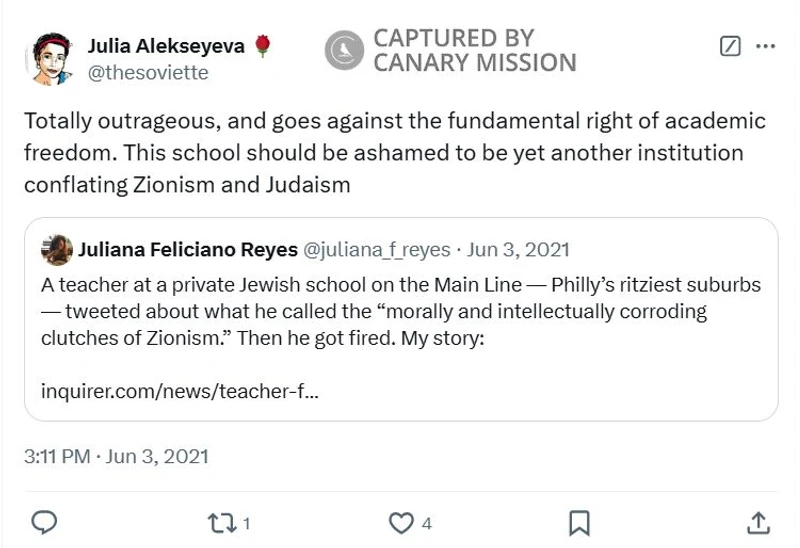
Task: Bookmark this tweet
Action: tap(578, 522)
